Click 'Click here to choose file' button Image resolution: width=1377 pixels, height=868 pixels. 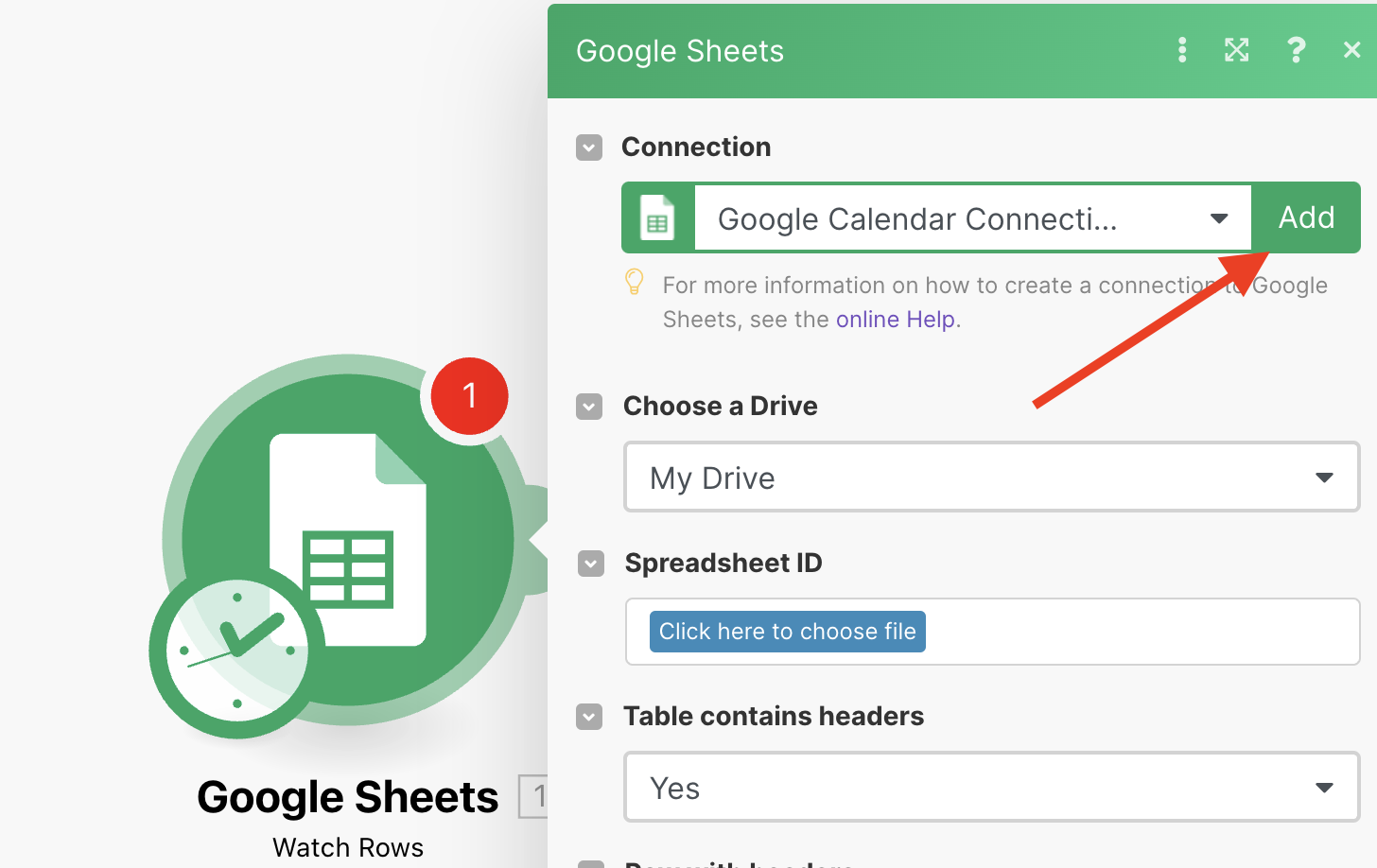coord(787,632)
